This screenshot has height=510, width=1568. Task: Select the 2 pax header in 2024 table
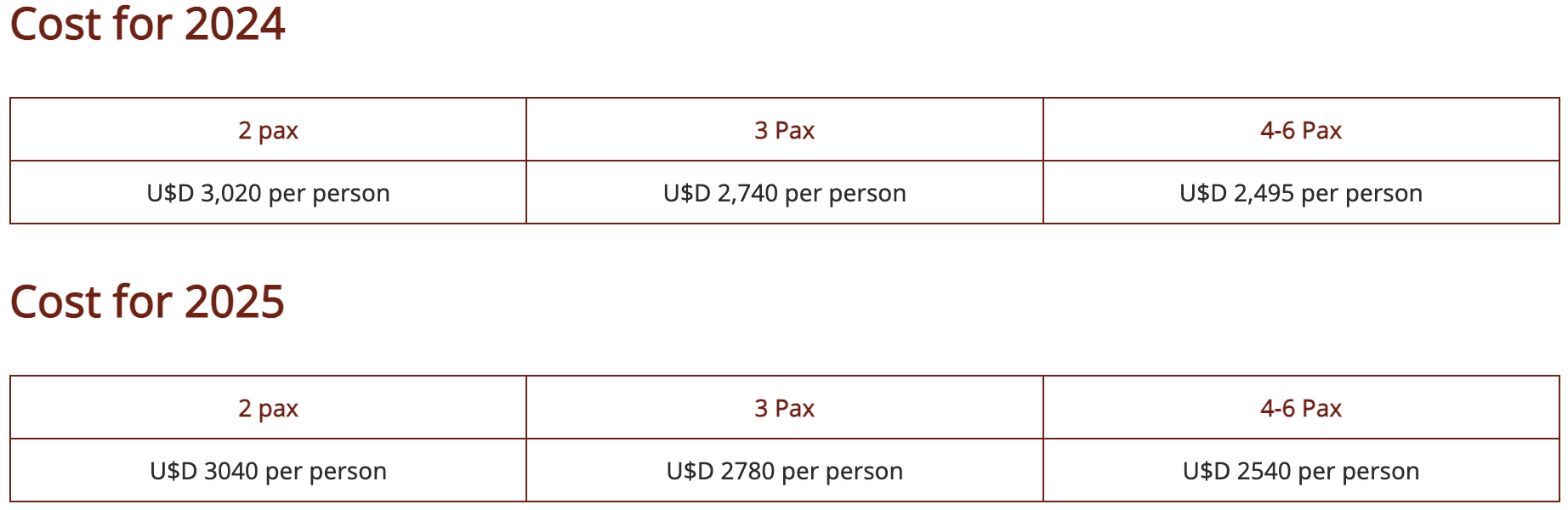[x=268, y=130]
